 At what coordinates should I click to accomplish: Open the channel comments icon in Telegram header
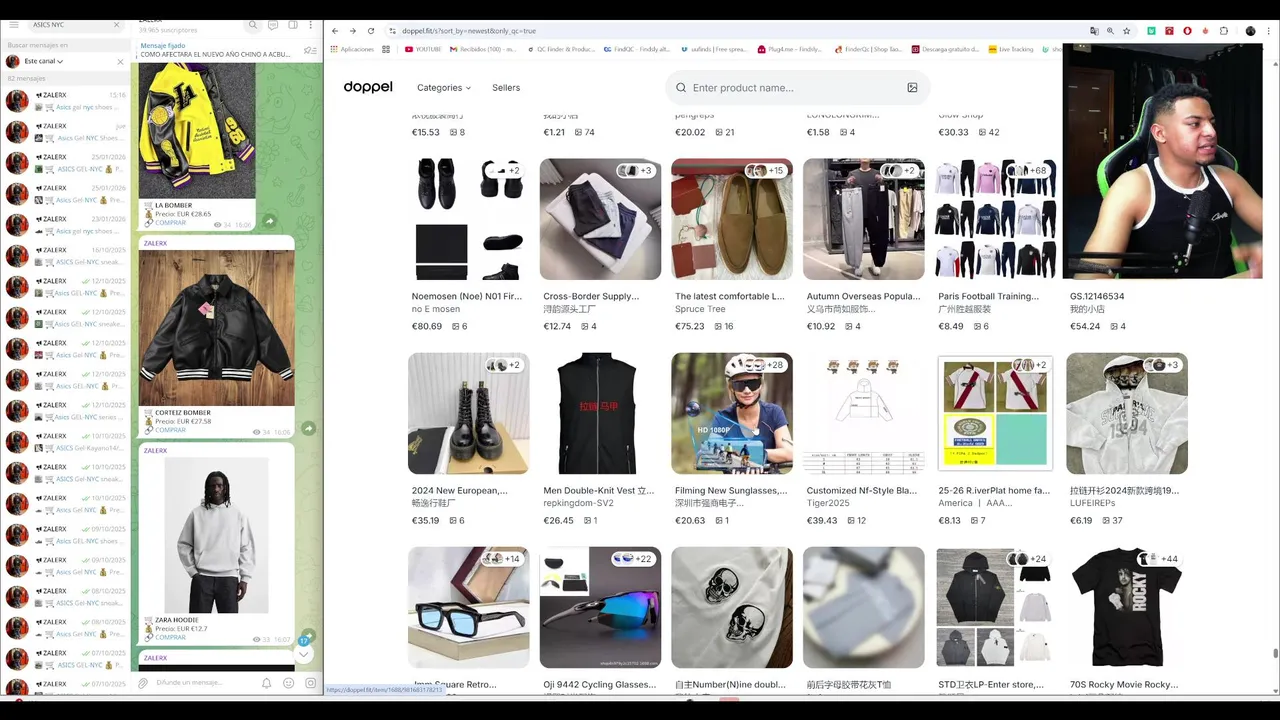coord(273,25)
